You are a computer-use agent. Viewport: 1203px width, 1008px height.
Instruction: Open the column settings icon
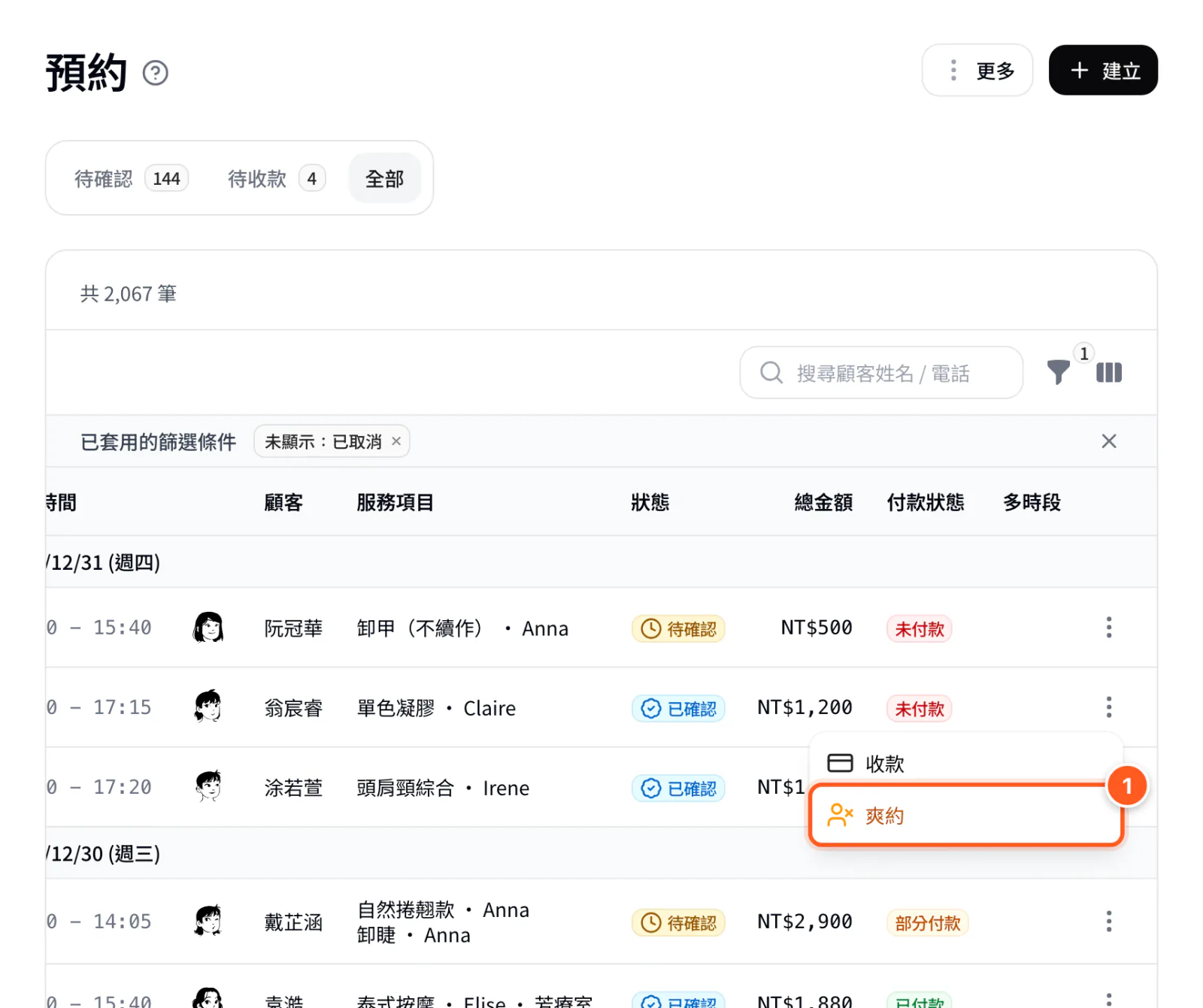[1108, 373]
